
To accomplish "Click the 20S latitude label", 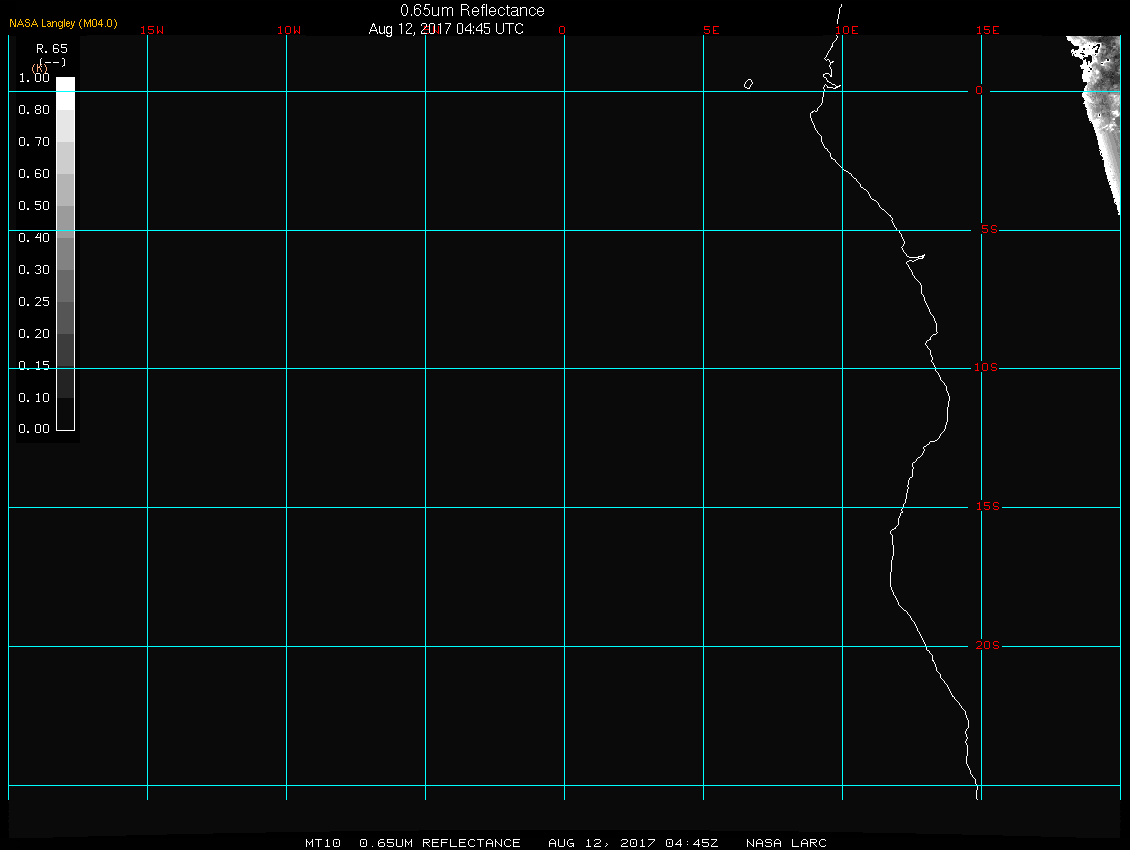I will (987, 645).
